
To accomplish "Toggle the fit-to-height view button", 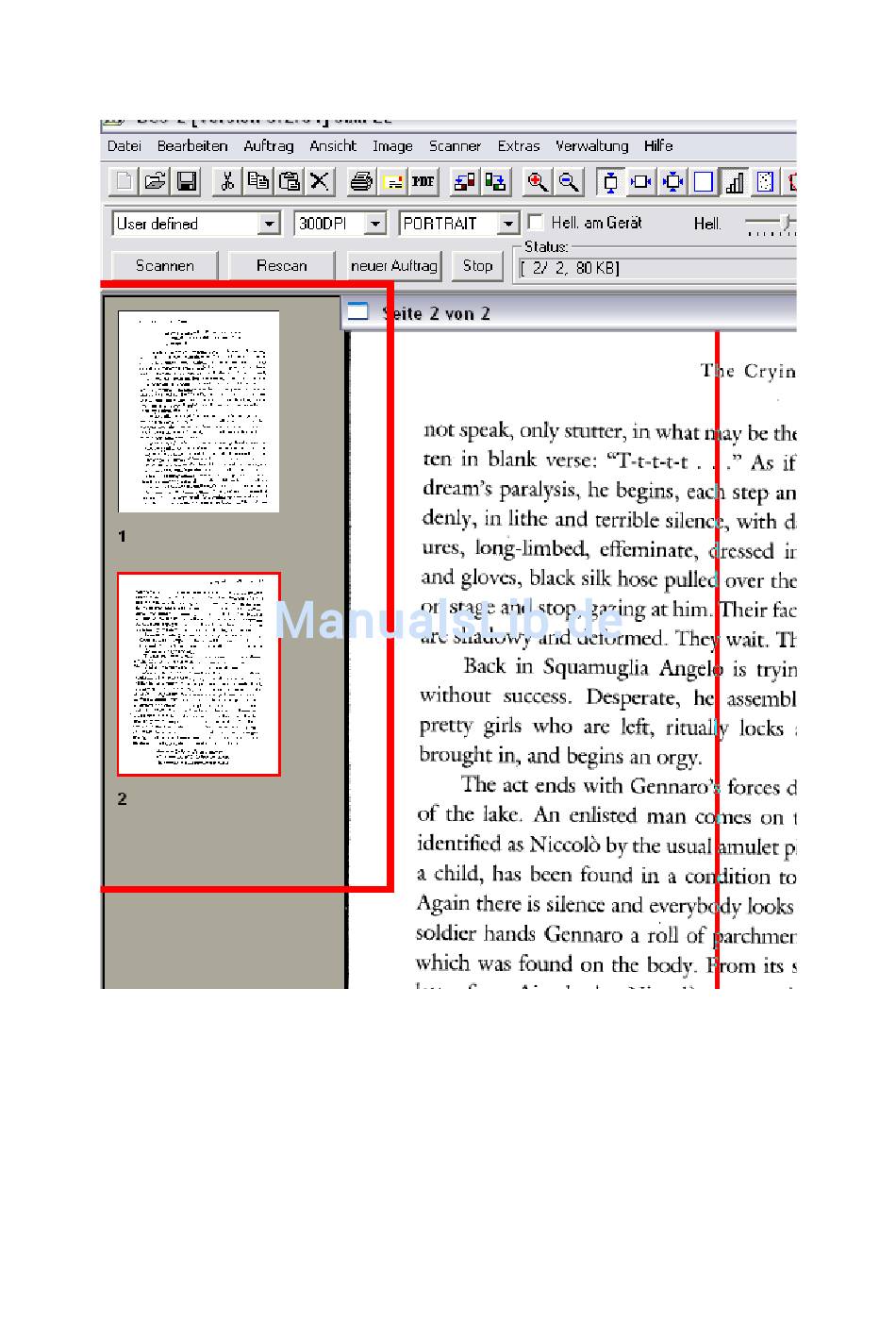I will click(610, 182).
